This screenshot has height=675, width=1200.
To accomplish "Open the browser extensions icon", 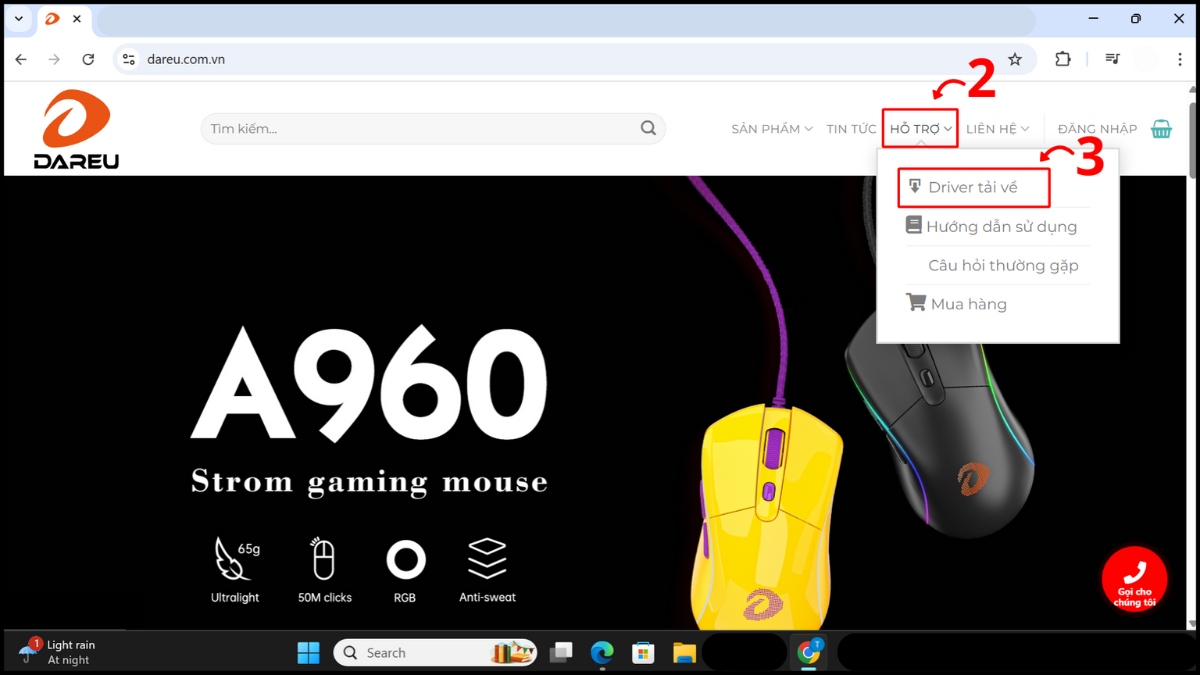I will pos(1063,59).
